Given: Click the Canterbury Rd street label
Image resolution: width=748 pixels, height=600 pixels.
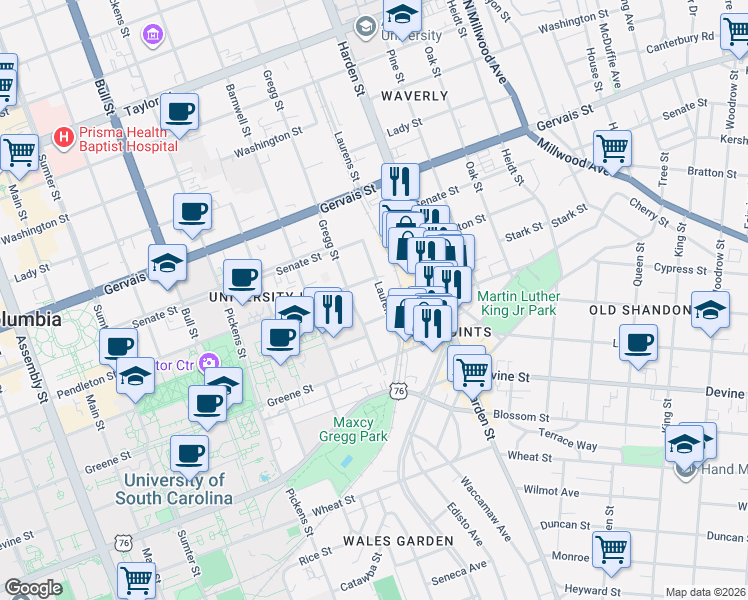Looking at the screenshot, I should click(x=680, y=43).
